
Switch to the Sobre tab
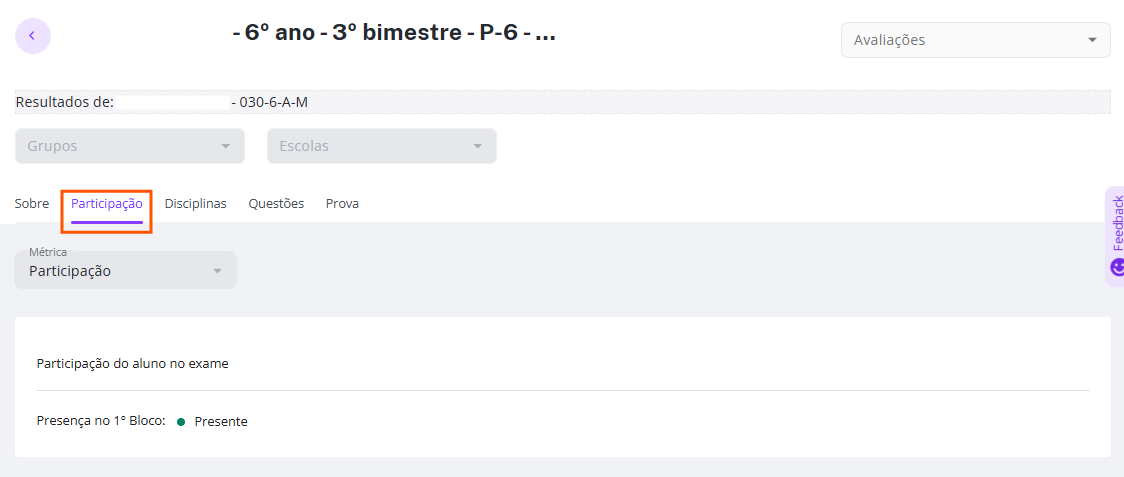pyautogui.click(x=32, y=204)
